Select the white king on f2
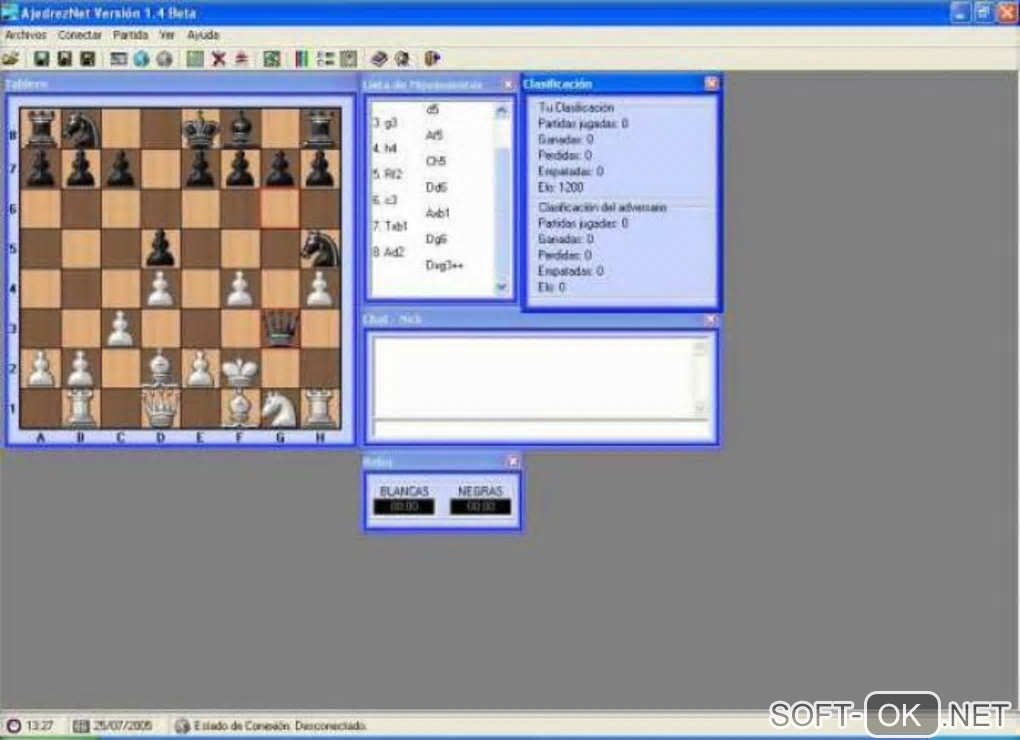Viewport: 1020px width, 740px height. point(240,369)
